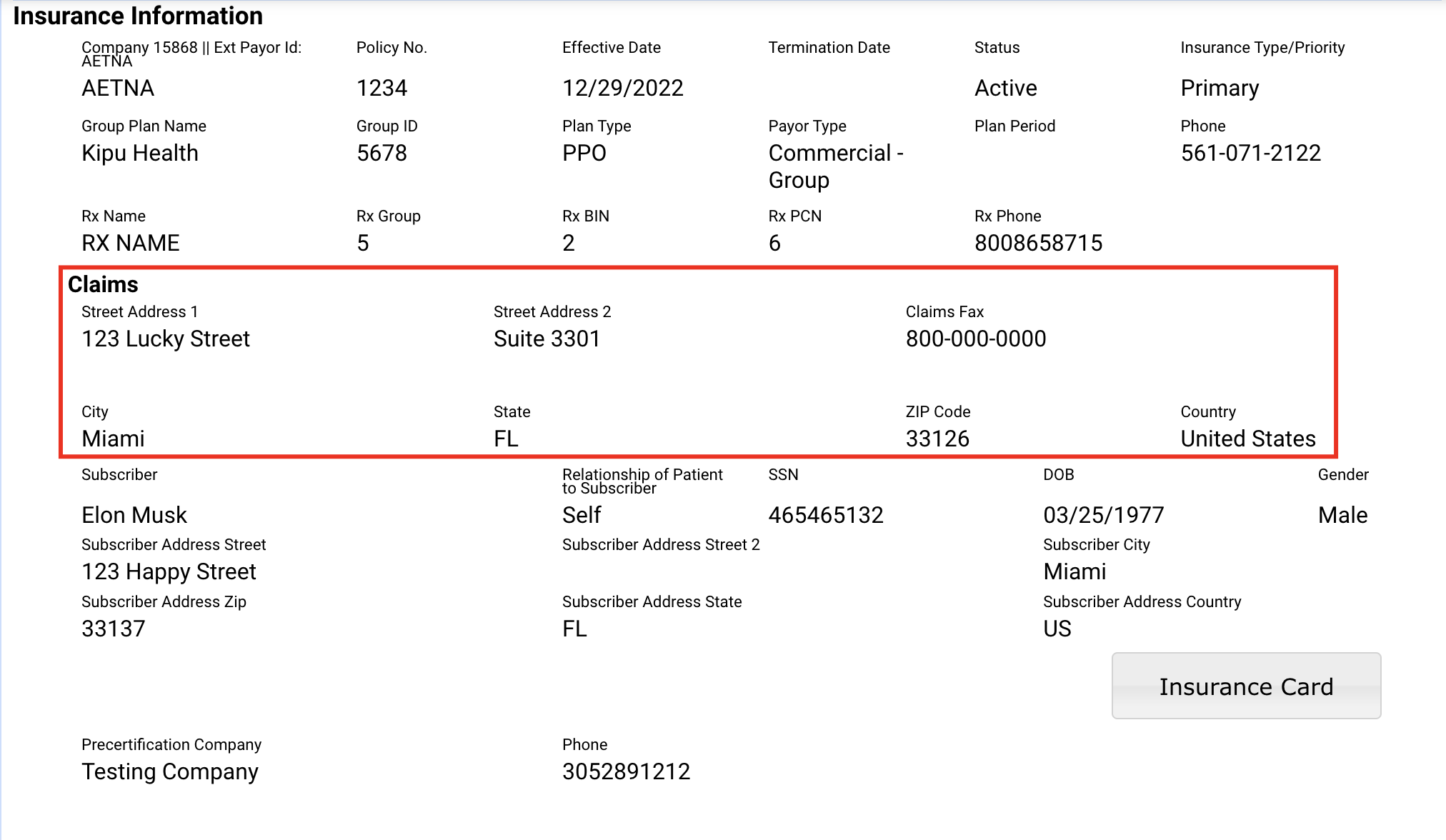Click the Insurance Card button

pyautogui.click(x=1246, y=686)
